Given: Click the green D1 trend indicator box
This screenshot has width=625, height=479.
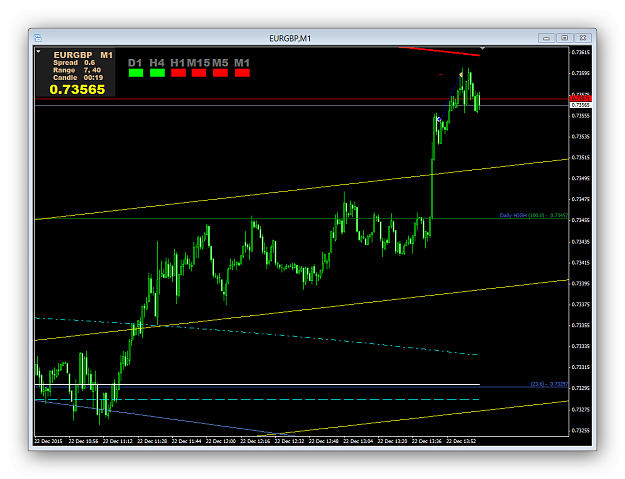Looking at the screenshot, I should (x=136, y=73).
